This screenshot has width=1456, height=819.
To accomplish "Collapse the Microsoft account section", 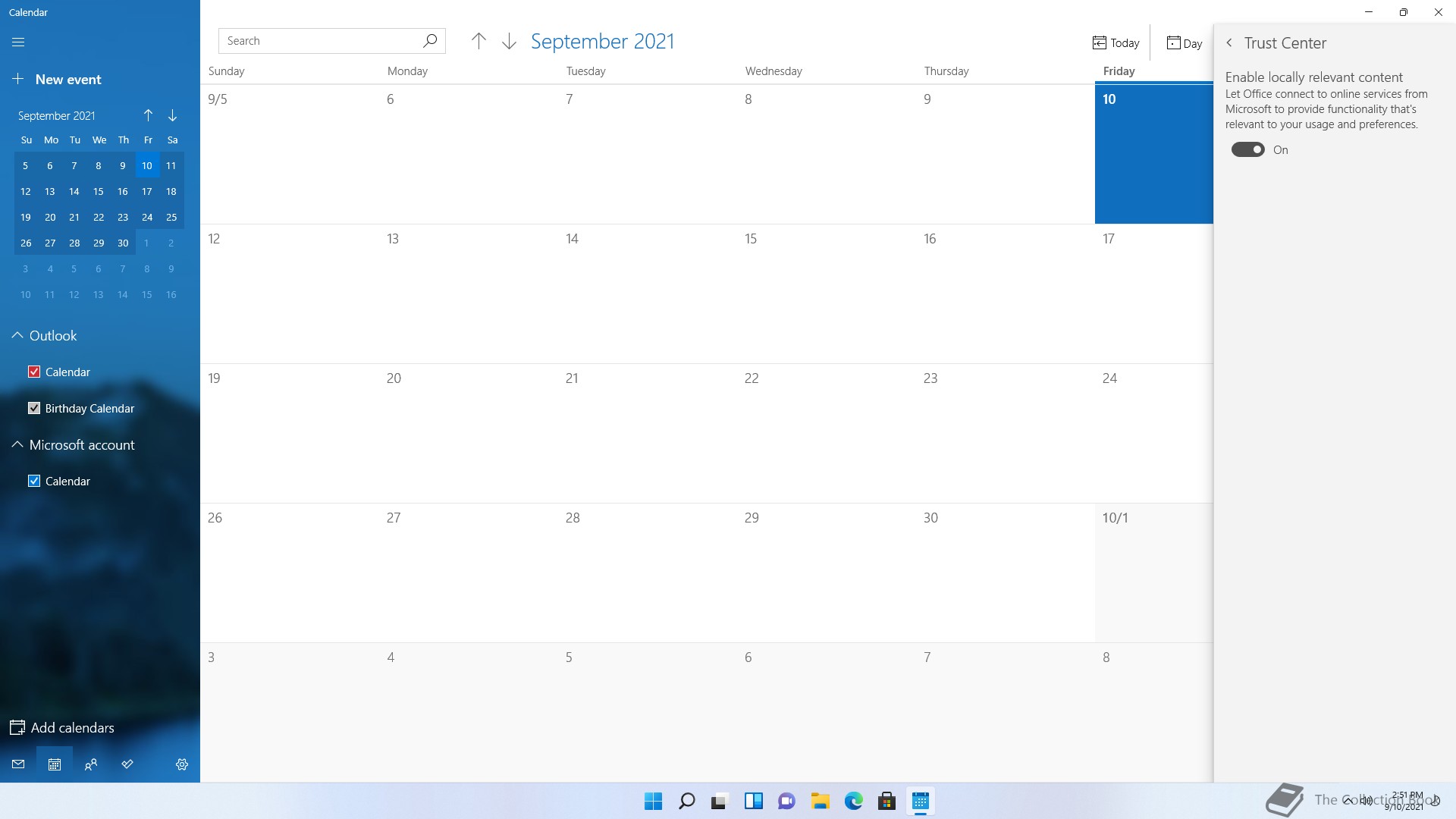I will (x=17, y=445).
